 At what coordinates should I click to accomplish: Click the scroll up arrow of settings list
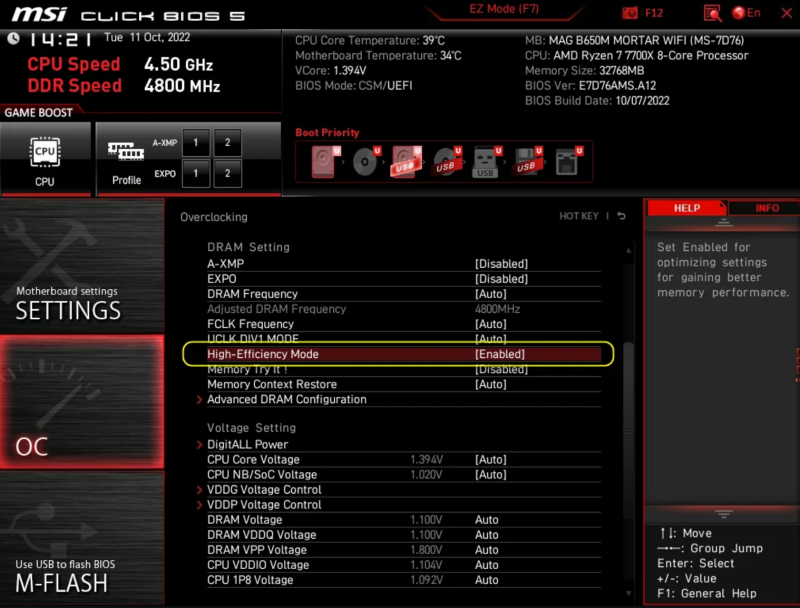[629, 250]
